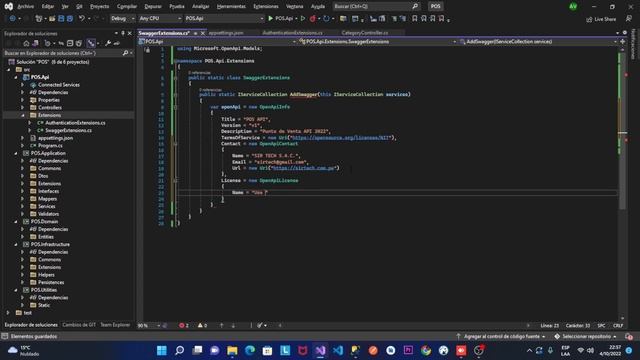Click the Save All toolbar icon
The height and width of the screenshot is (360, 640).
[x=70, y=19]
